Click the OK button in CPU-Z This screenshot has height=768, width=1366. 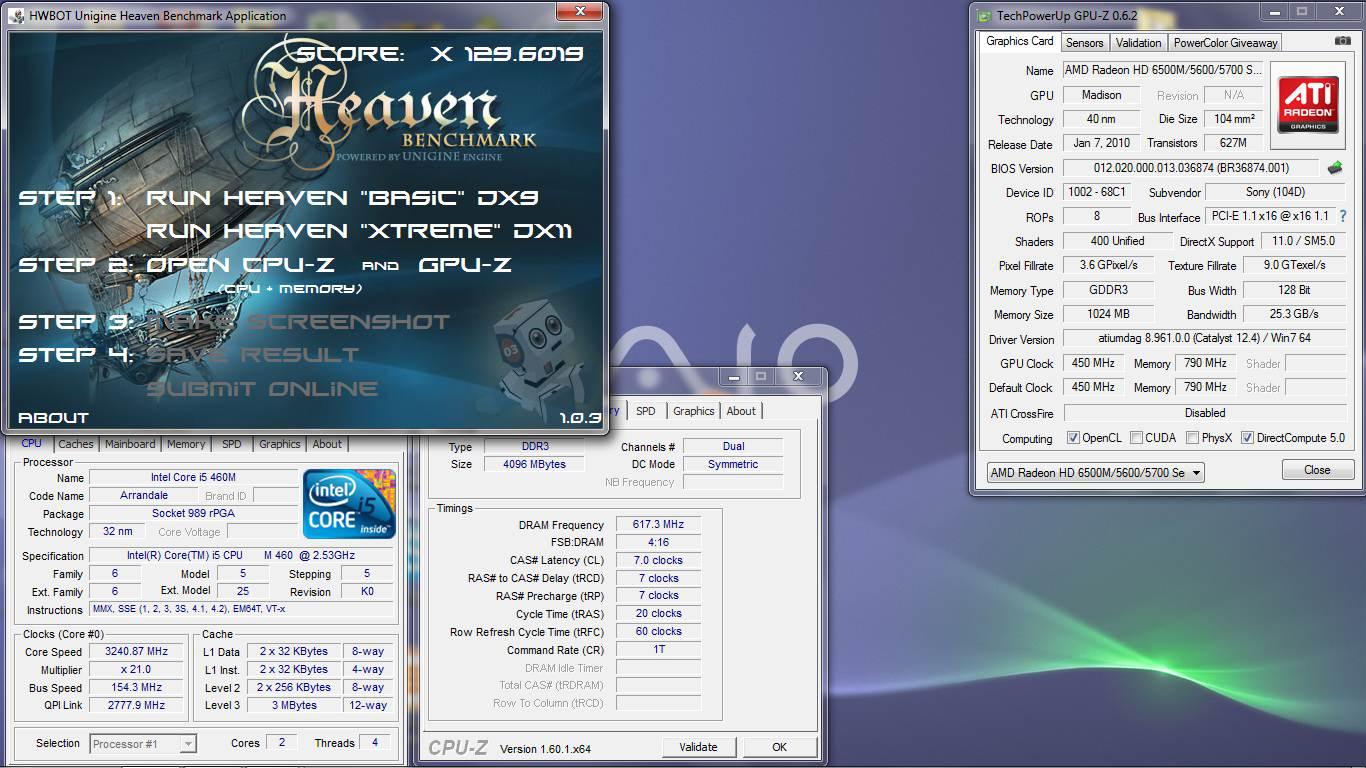(779, 747)
